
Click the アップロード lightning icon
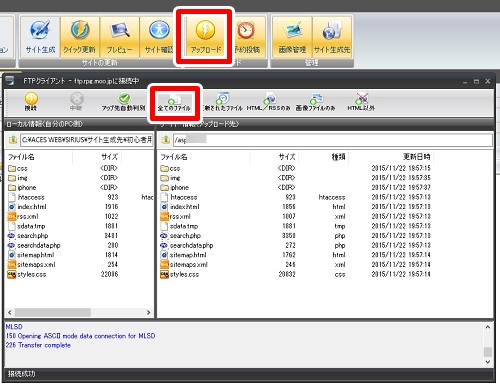click(206, 30)
